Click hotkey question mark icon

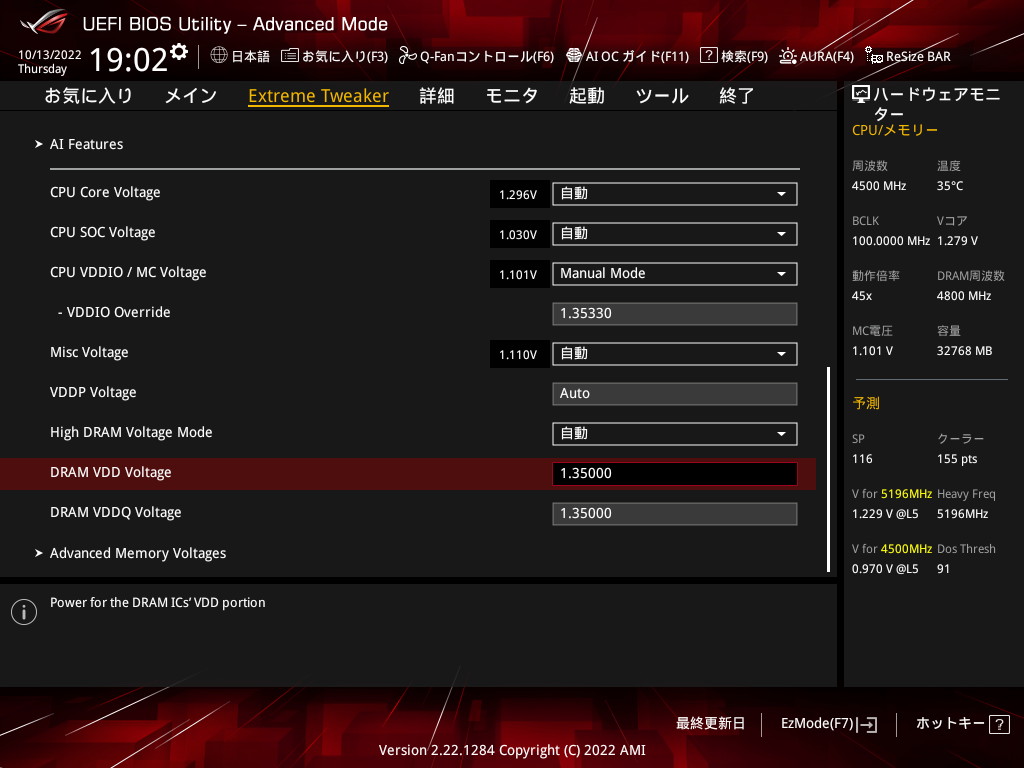(999, 724)
